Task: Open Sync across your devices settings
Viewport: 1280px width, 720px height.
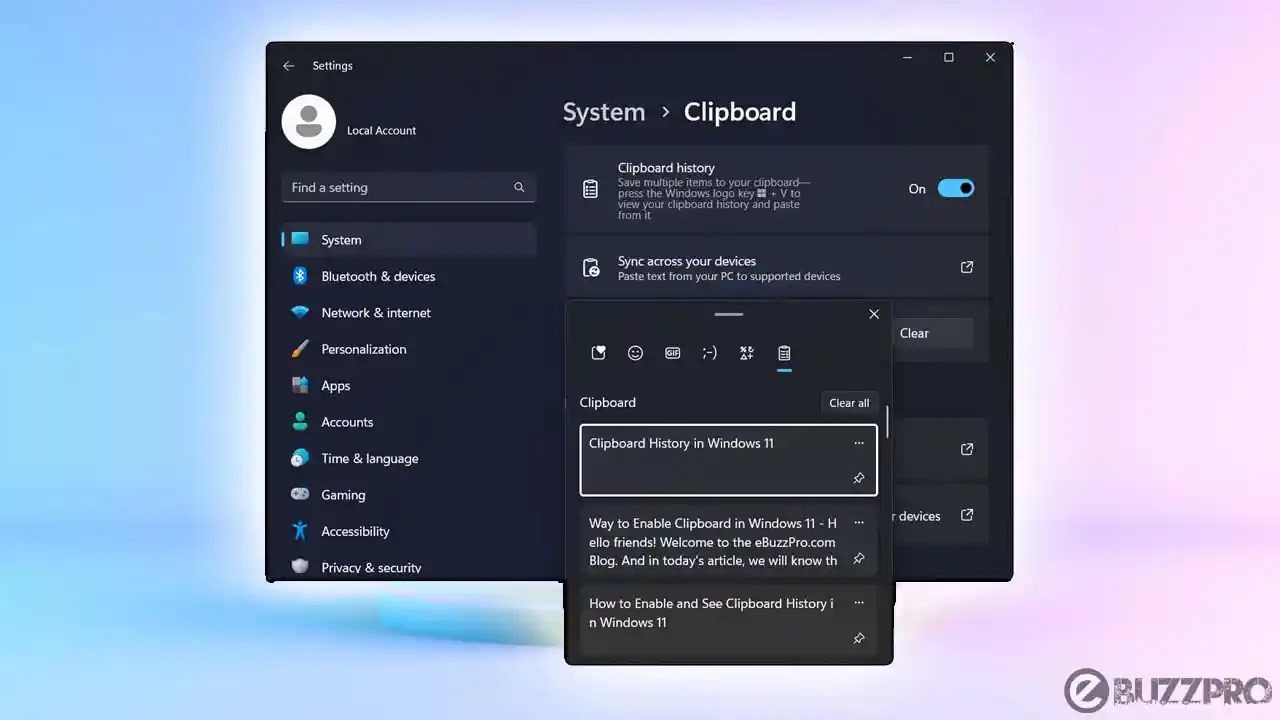Action: pos(778,267)
